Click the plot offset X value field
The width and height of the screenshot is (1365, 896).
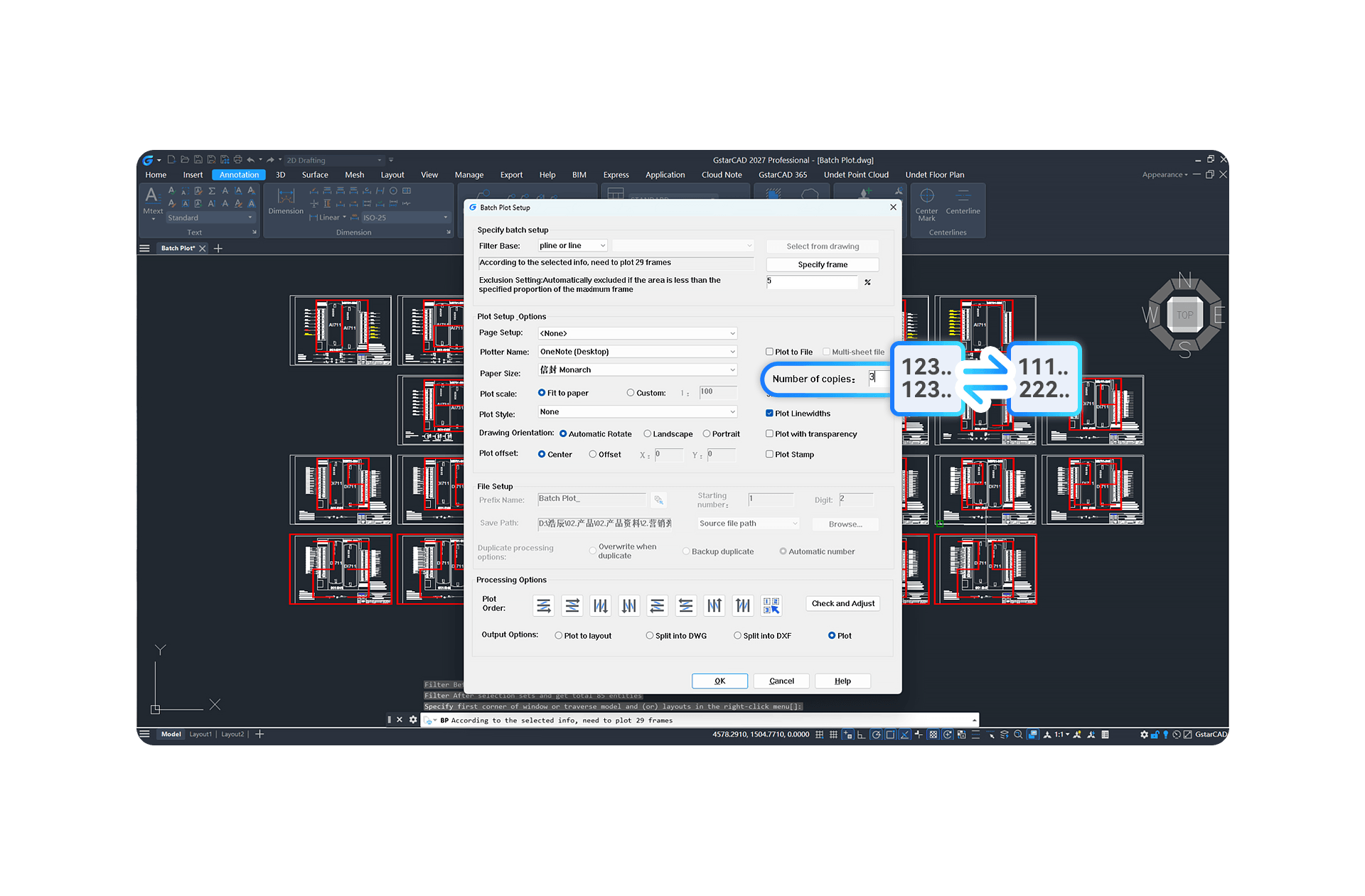[x=669, y=454]
